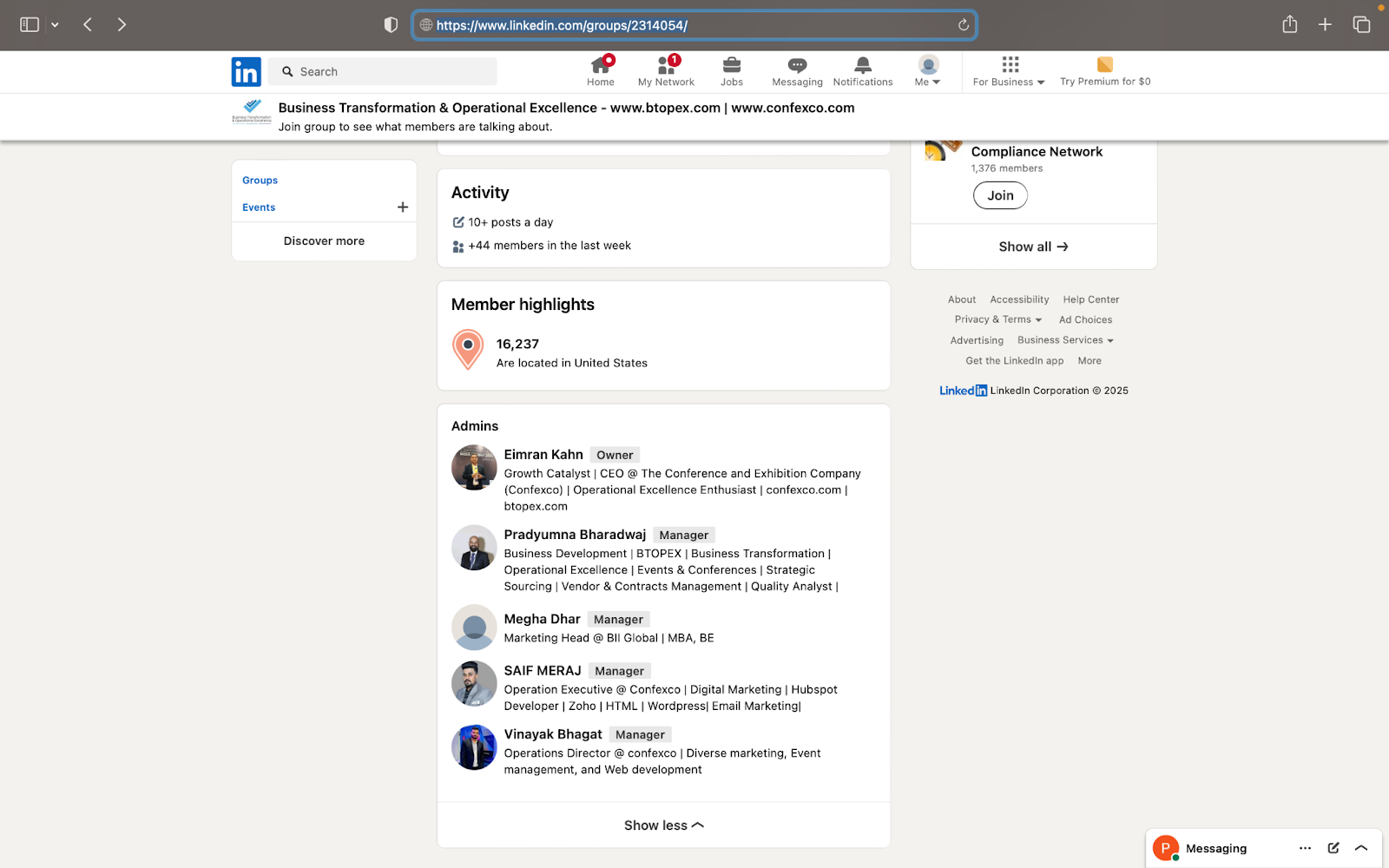Image resolution: width=1389 pixels, height=868 pixels.
Task: Click Get the LinkedIn app
Action: click(1015, 361)
